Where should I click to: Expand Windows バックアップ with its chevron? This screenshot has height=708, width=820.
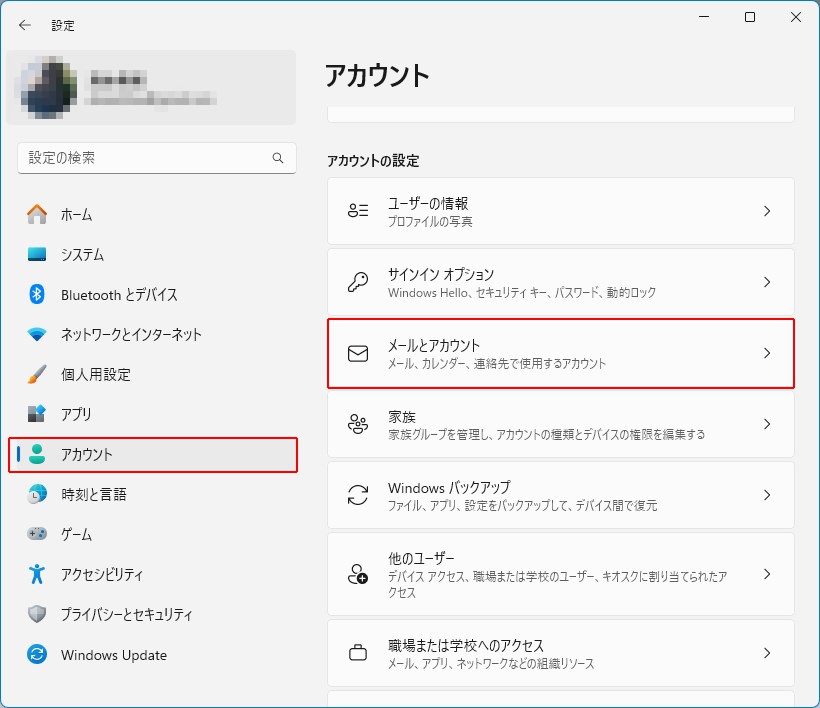(x=767, y=495)
